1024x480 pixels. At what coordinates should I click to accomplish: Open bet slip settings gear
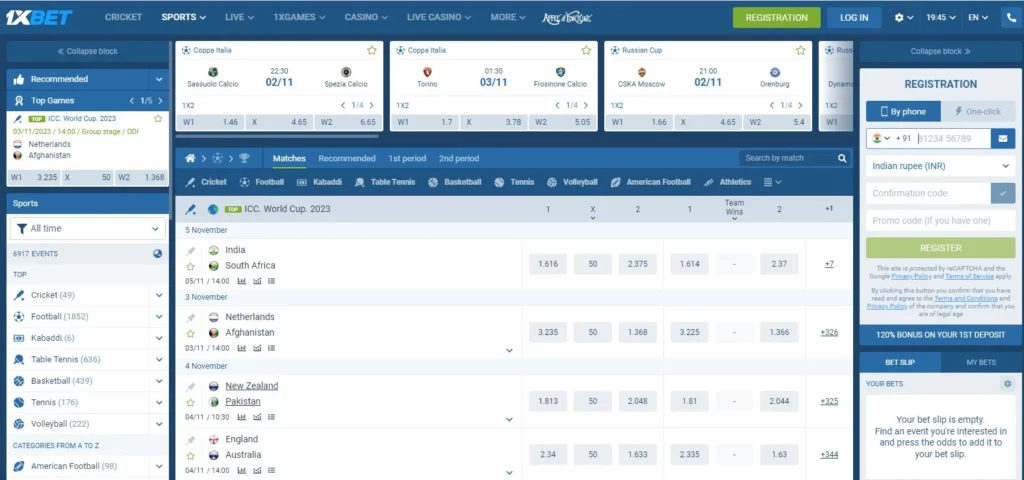1008,384
